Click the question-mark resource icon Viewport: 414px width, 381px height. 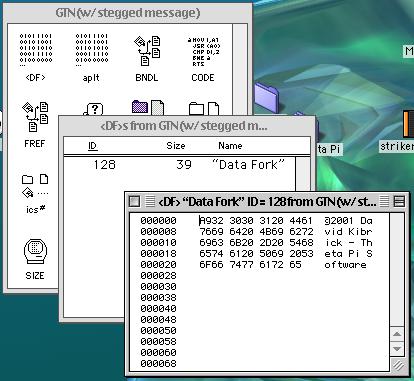[94, 109]
